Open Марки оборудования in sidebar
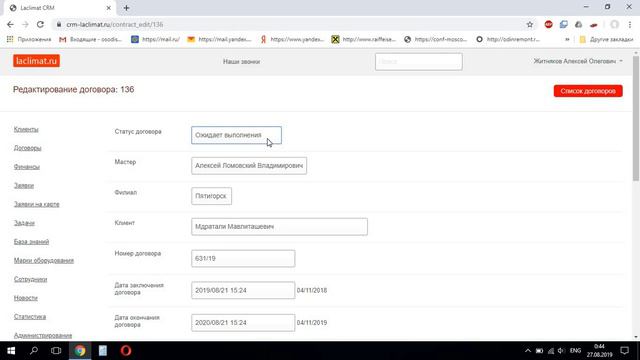Image resolution: width=640 pixels, height=360 pixels. [44, 260]
